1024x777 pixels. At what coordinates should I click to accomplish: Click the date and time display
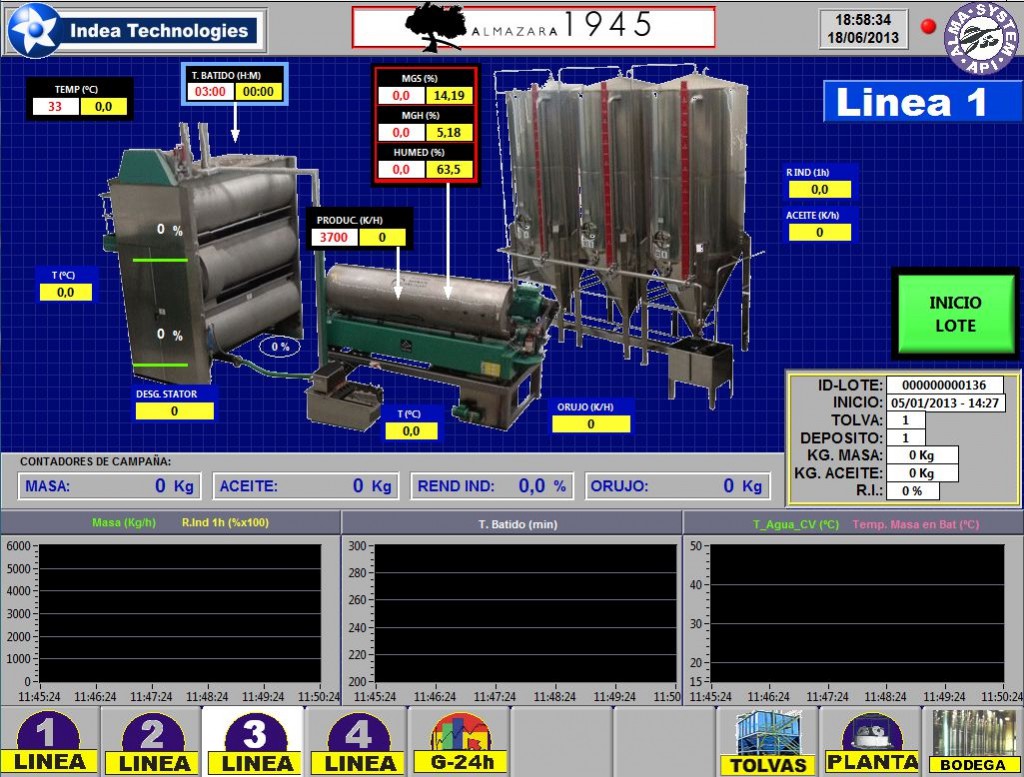[863, 29]
